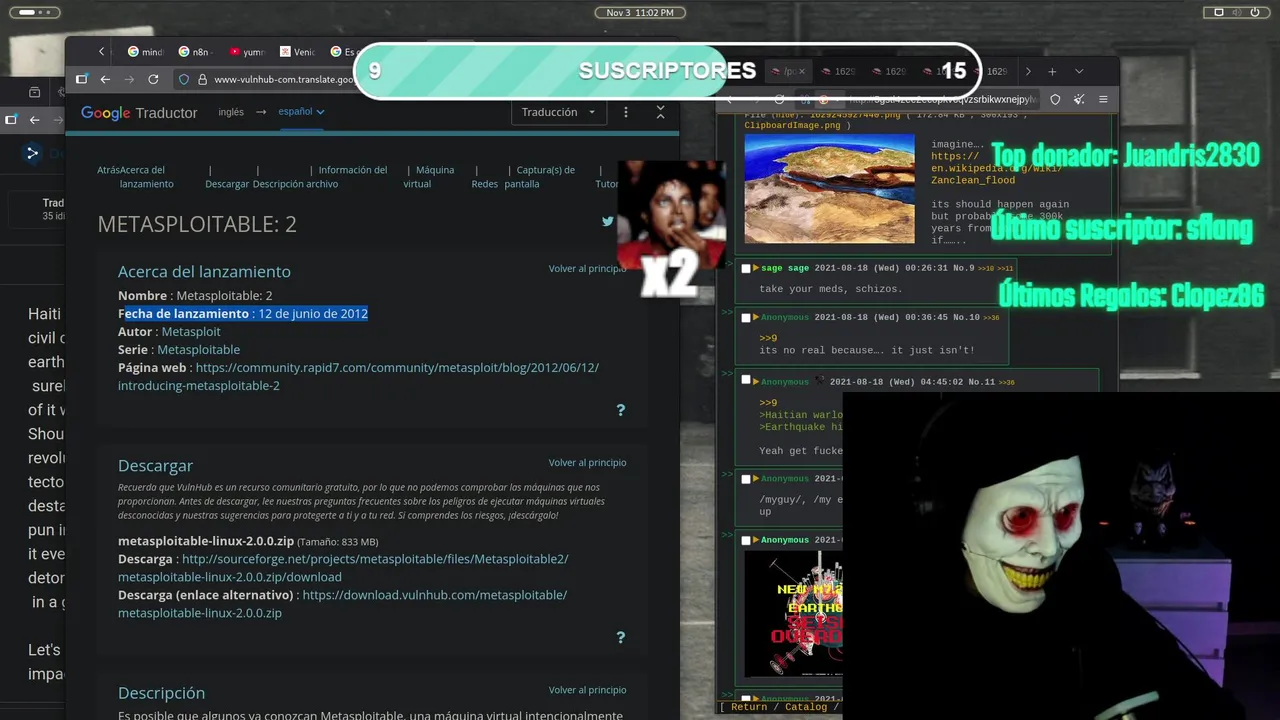Viewport: 1280px width, 720px height.
Task: Open earthquake seismic overdrive image thumbnail
Action: pos(794,614)
